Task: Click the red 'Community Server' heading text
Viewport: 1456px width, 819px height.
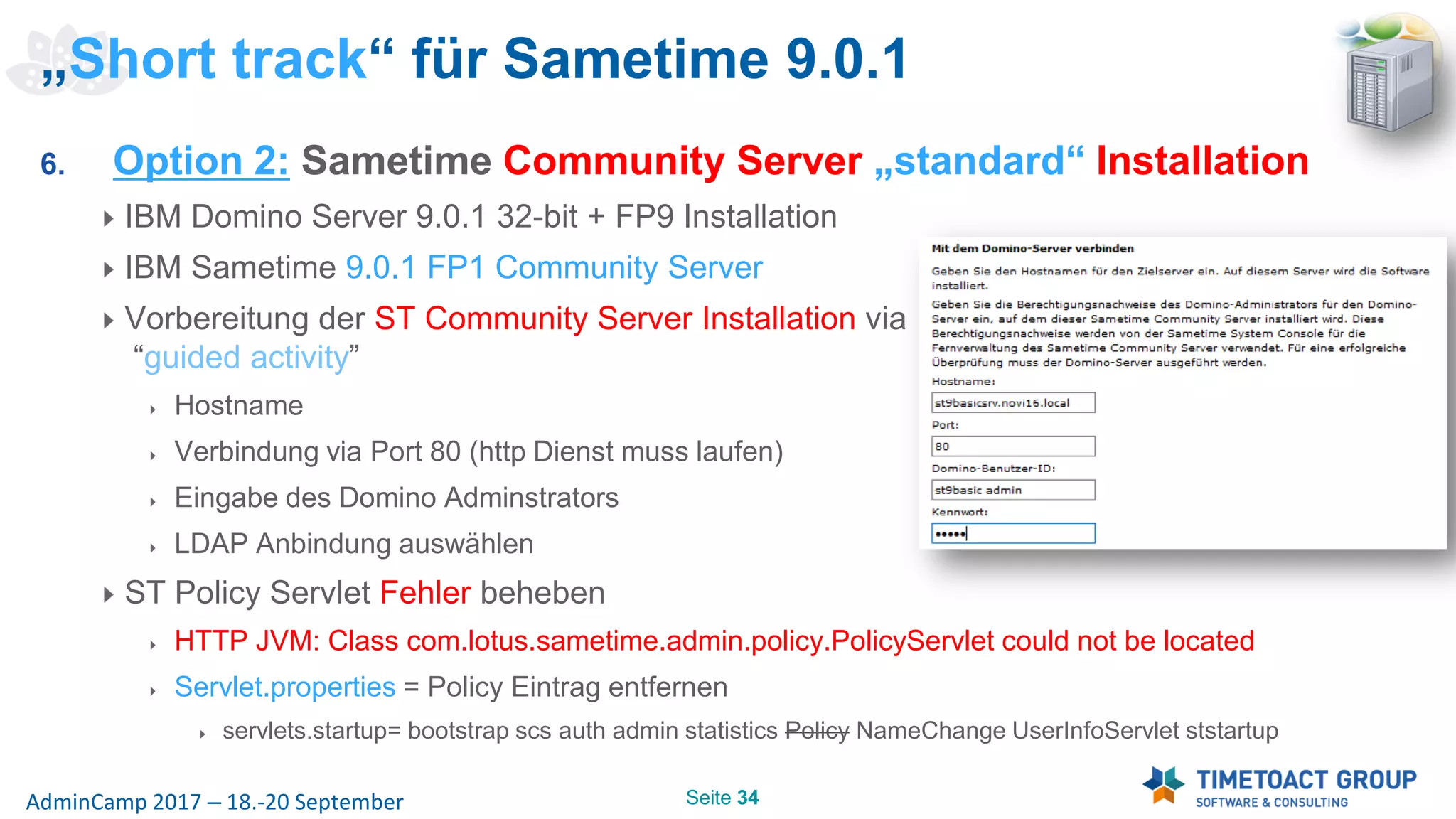Action: [682, 161]
